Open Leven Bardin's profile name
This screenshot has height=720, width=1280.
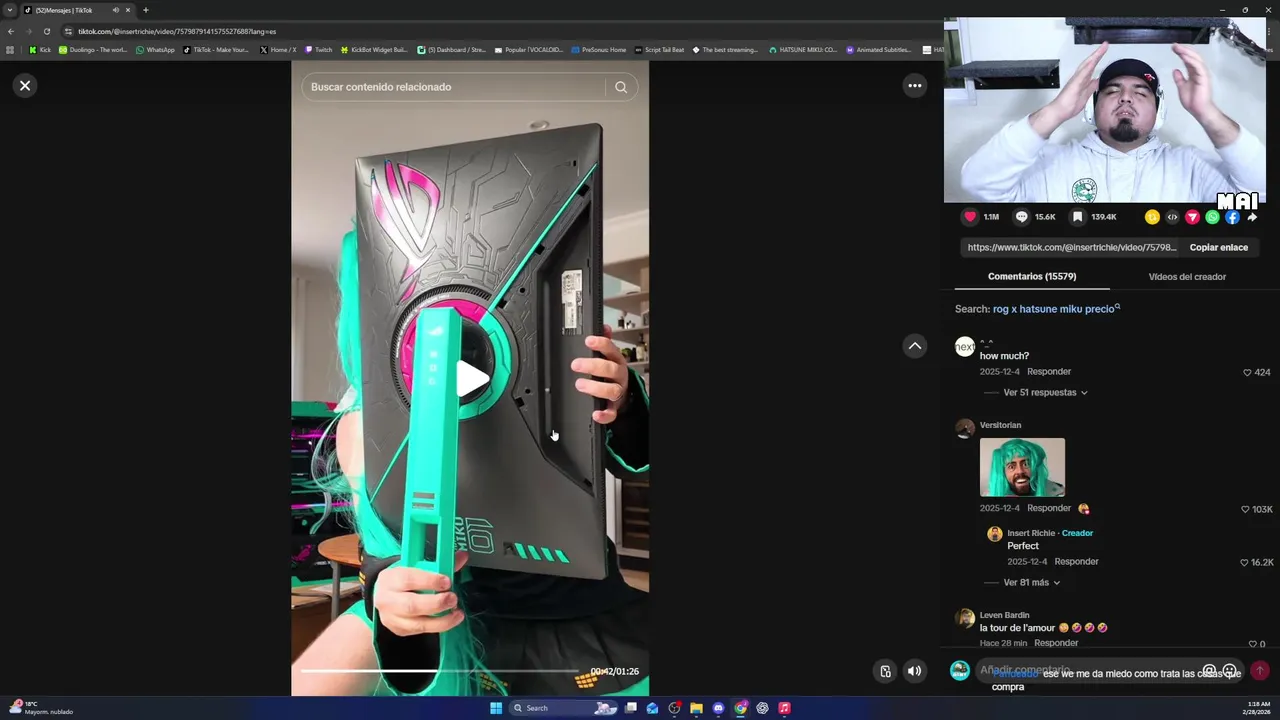point(1004,615)
